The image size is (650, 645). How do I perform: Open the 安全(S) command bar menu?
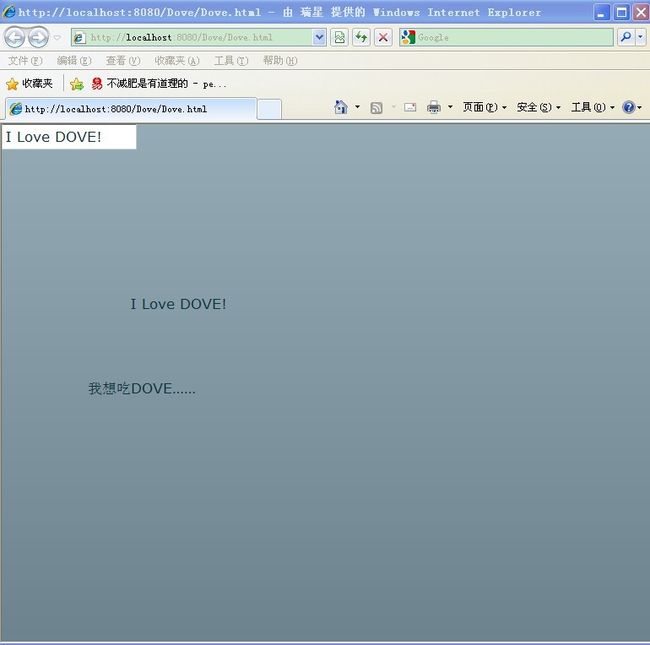[538, 107]
